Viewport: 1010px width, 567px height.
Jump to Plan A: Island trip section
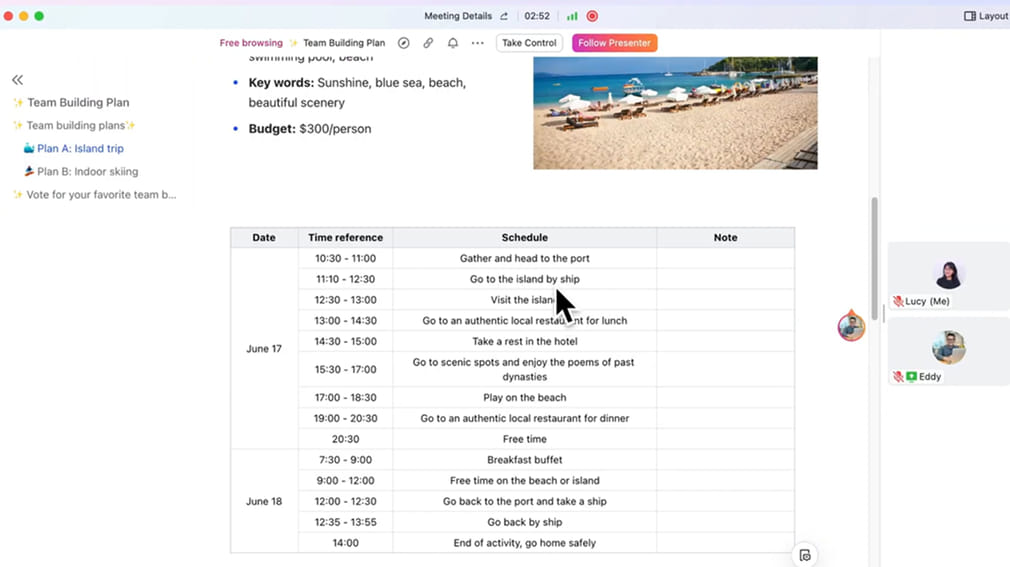coord(81,148)
